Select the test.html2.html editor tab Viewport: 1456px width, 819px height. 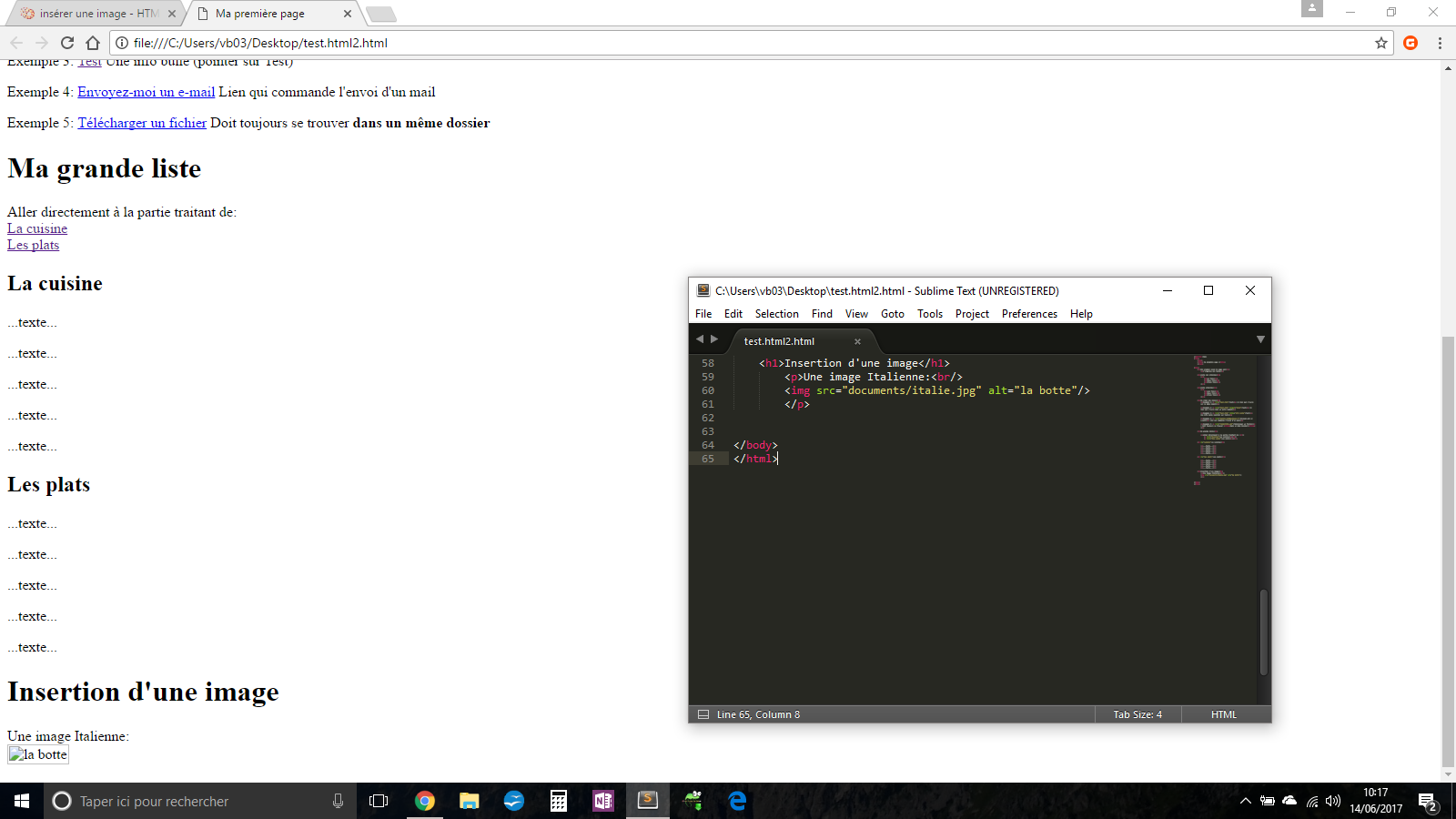[x=778, y=341]
